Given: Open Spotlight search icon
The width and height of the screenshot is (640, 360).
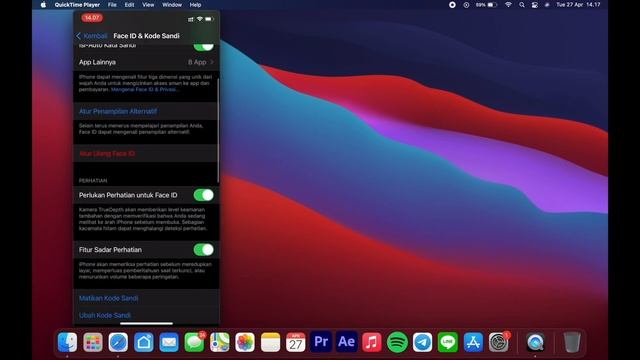Looking at the screenshot, I should (x=522, y=5).
